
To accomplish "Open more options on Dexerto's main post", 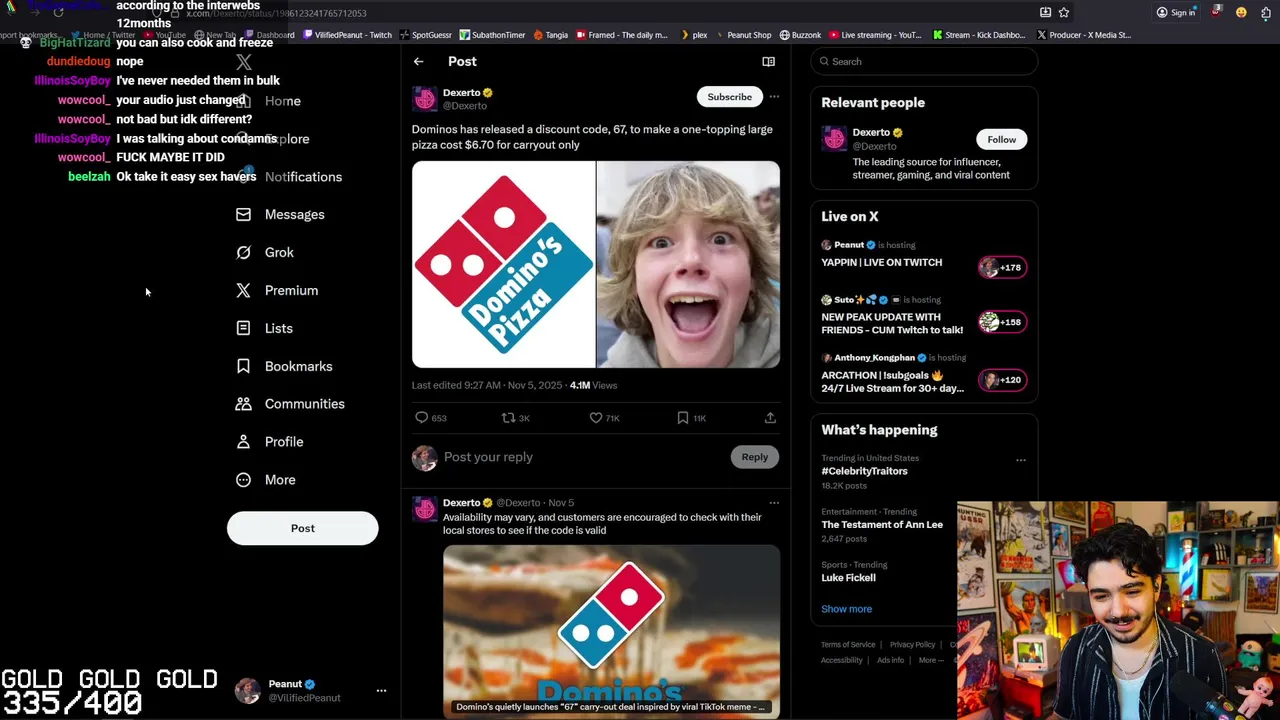I will click(774, 97).
